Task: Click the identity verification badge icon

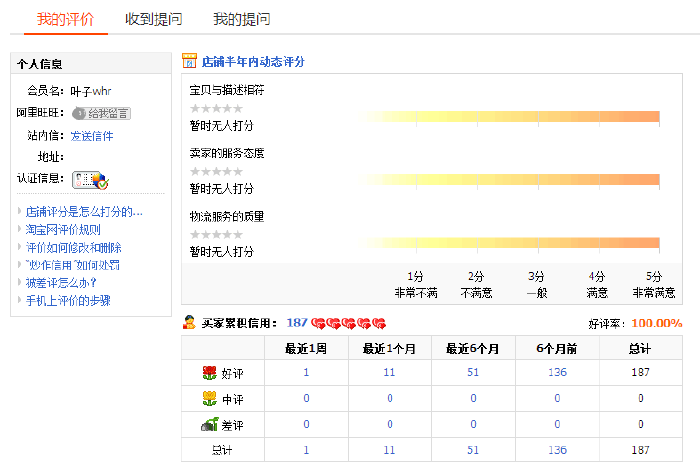Action: (90, 179)
